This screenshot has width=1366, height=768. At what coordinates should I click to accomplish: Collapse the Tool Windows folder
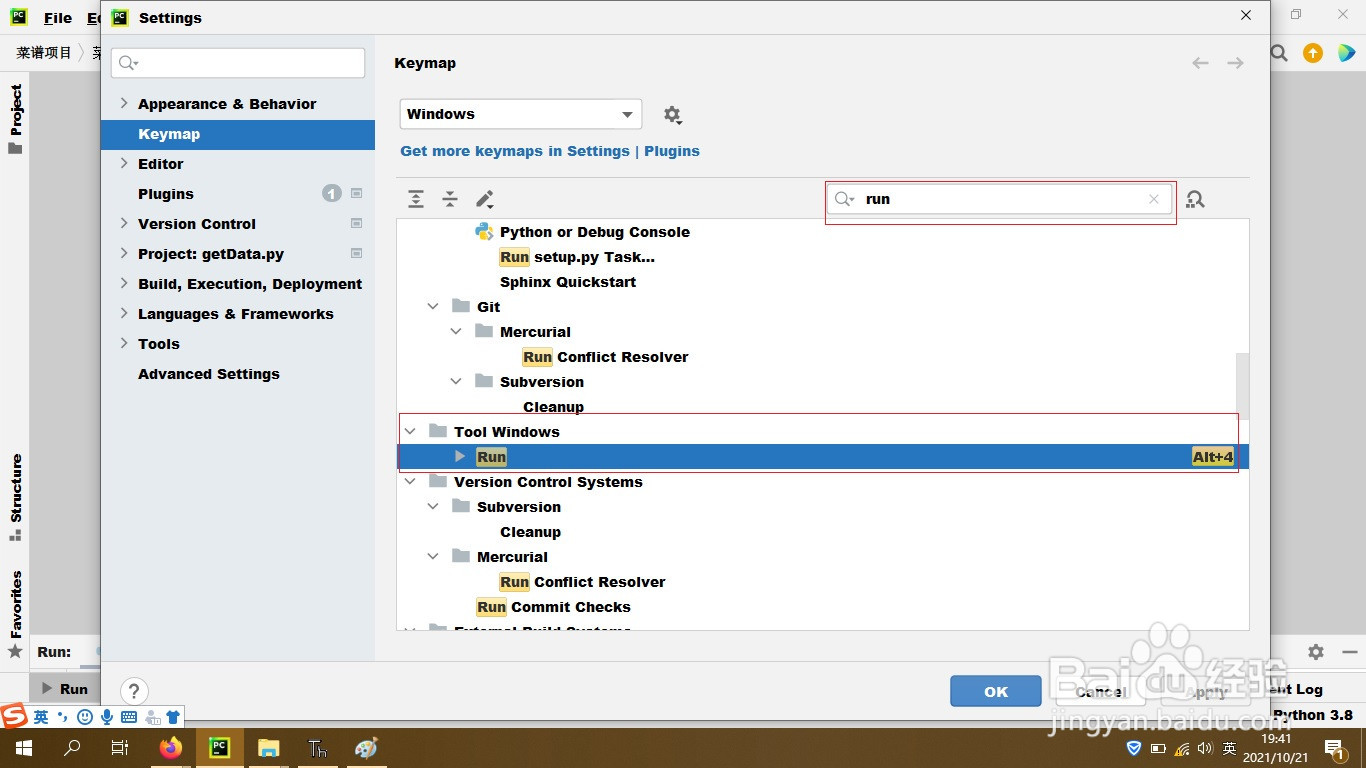tap(410, 432)
